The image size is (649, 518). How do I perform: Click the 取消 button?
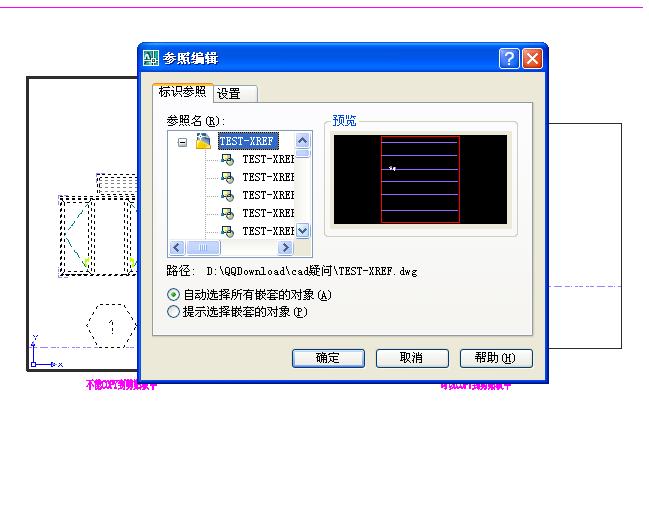coord(412,358)
